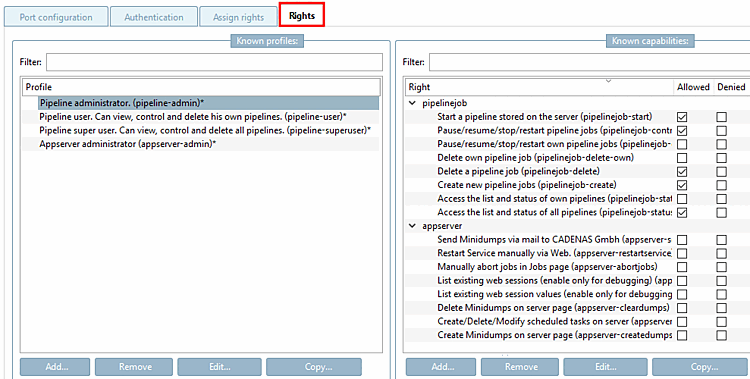Click Add under Known profiles
This screenshot has height=379, width=750.
pyautogui.click(x=55, y=367)
